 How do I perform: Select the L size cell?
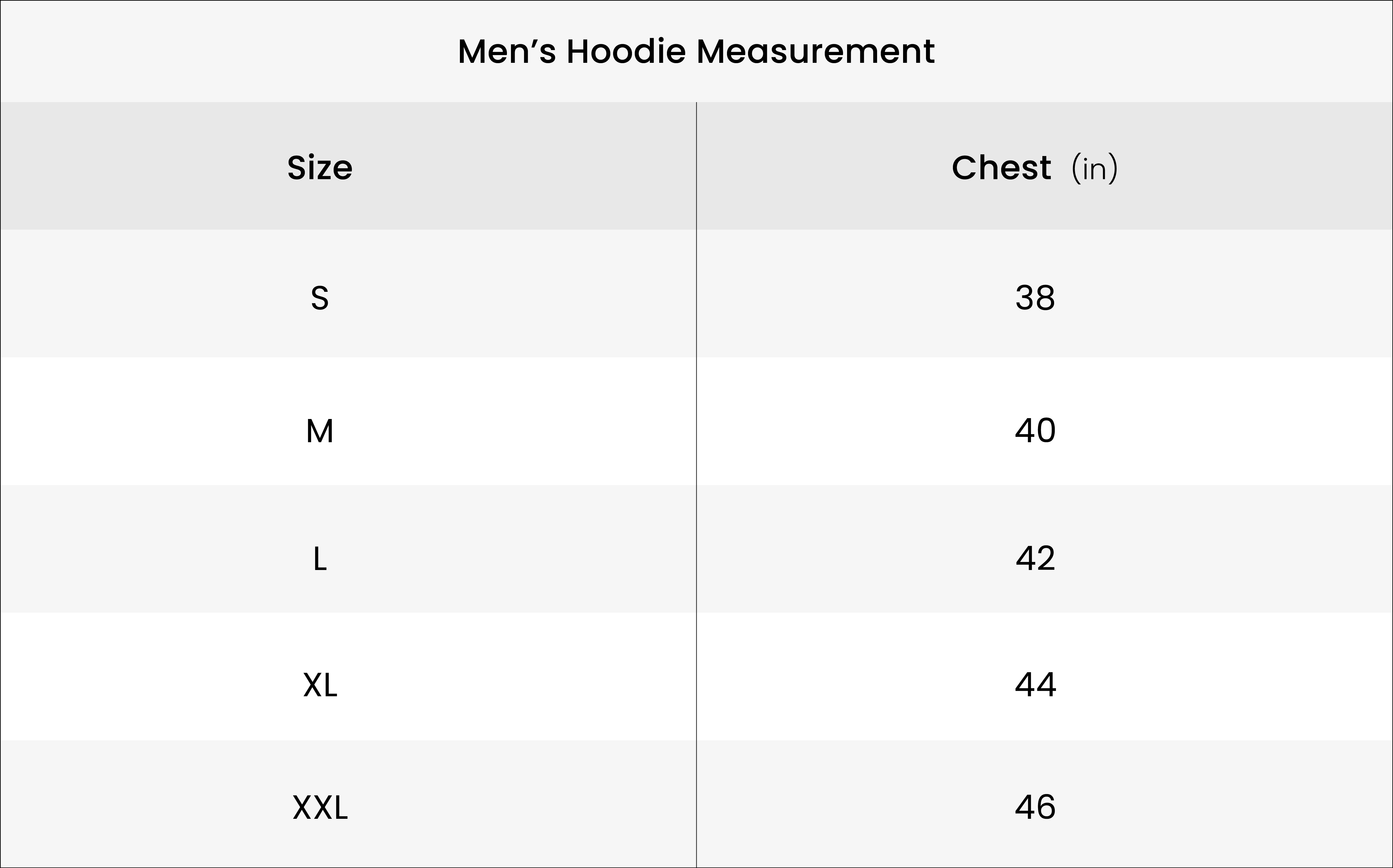click(x=320, y=559)
